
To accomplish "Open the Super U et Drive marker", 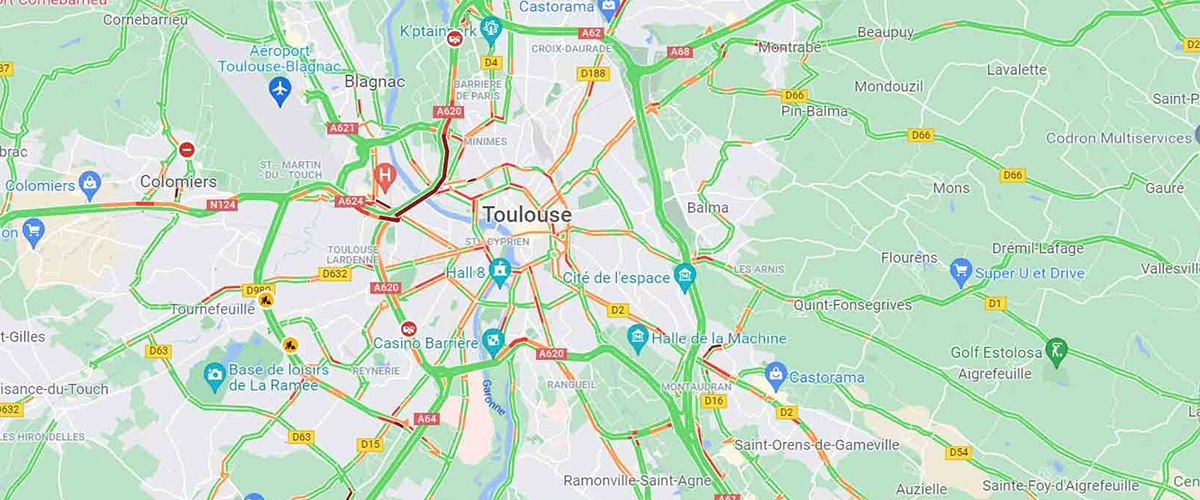I will 961,270.
